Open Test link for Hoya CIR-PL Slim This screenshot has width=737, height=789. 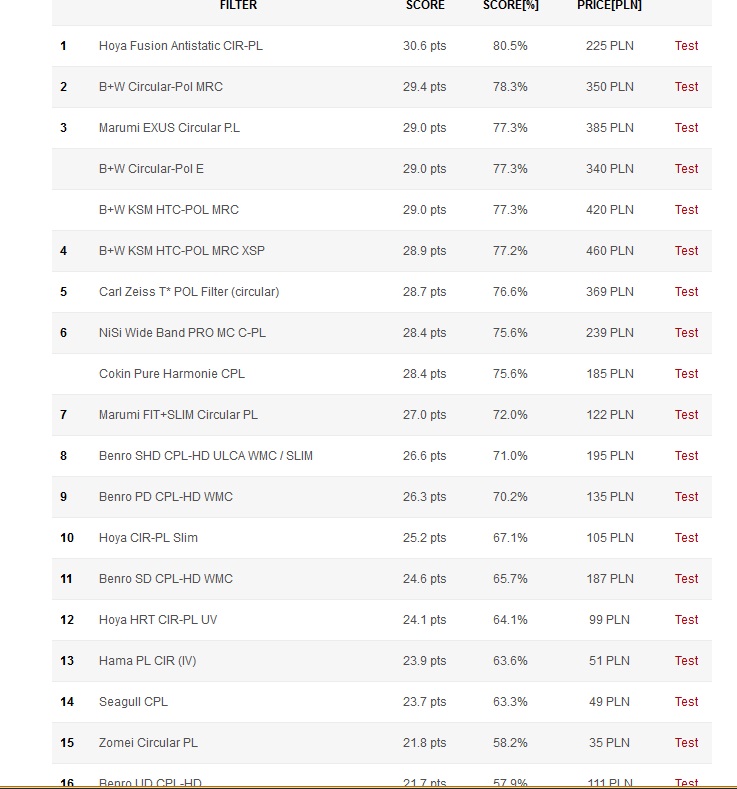pyautogui.click(x=686, y=538)
